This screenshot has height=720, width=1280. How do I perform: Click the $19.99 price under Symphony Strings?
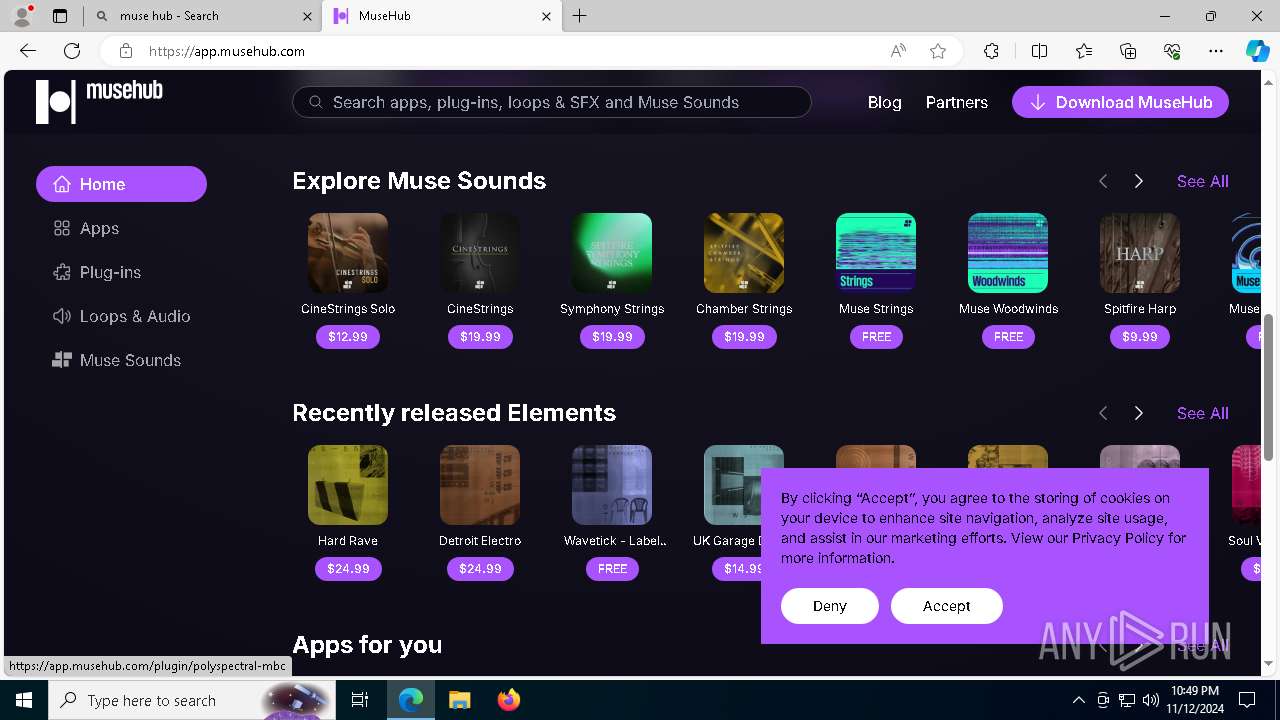pos(612,337)
